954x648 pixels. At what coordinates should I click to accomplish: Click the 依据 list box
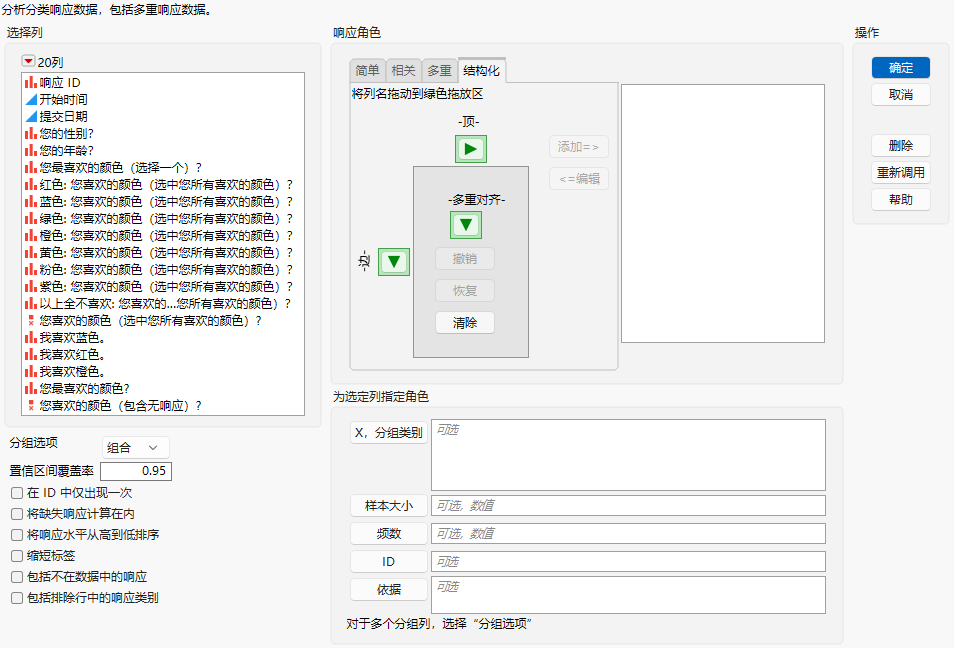click(x=628, y=595)
